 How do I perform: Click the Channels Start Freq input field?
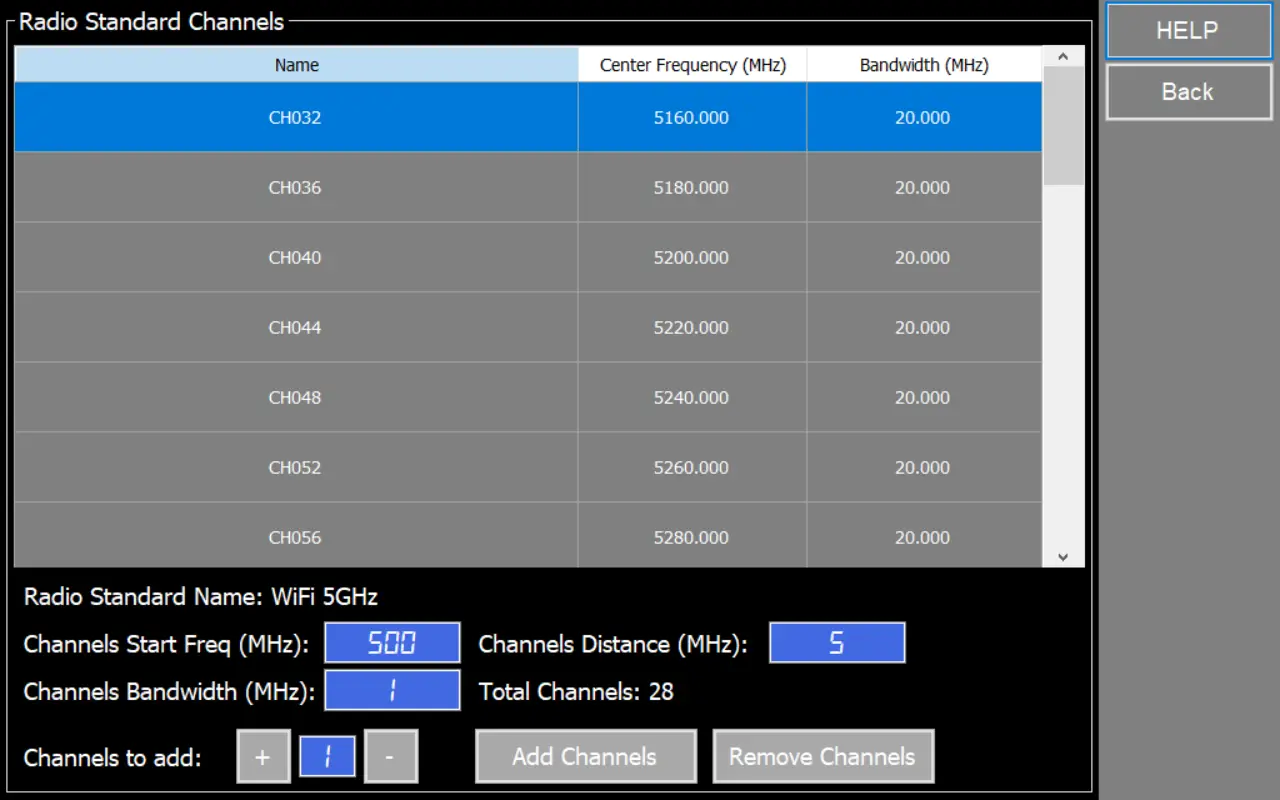click(x=392, y=643)
